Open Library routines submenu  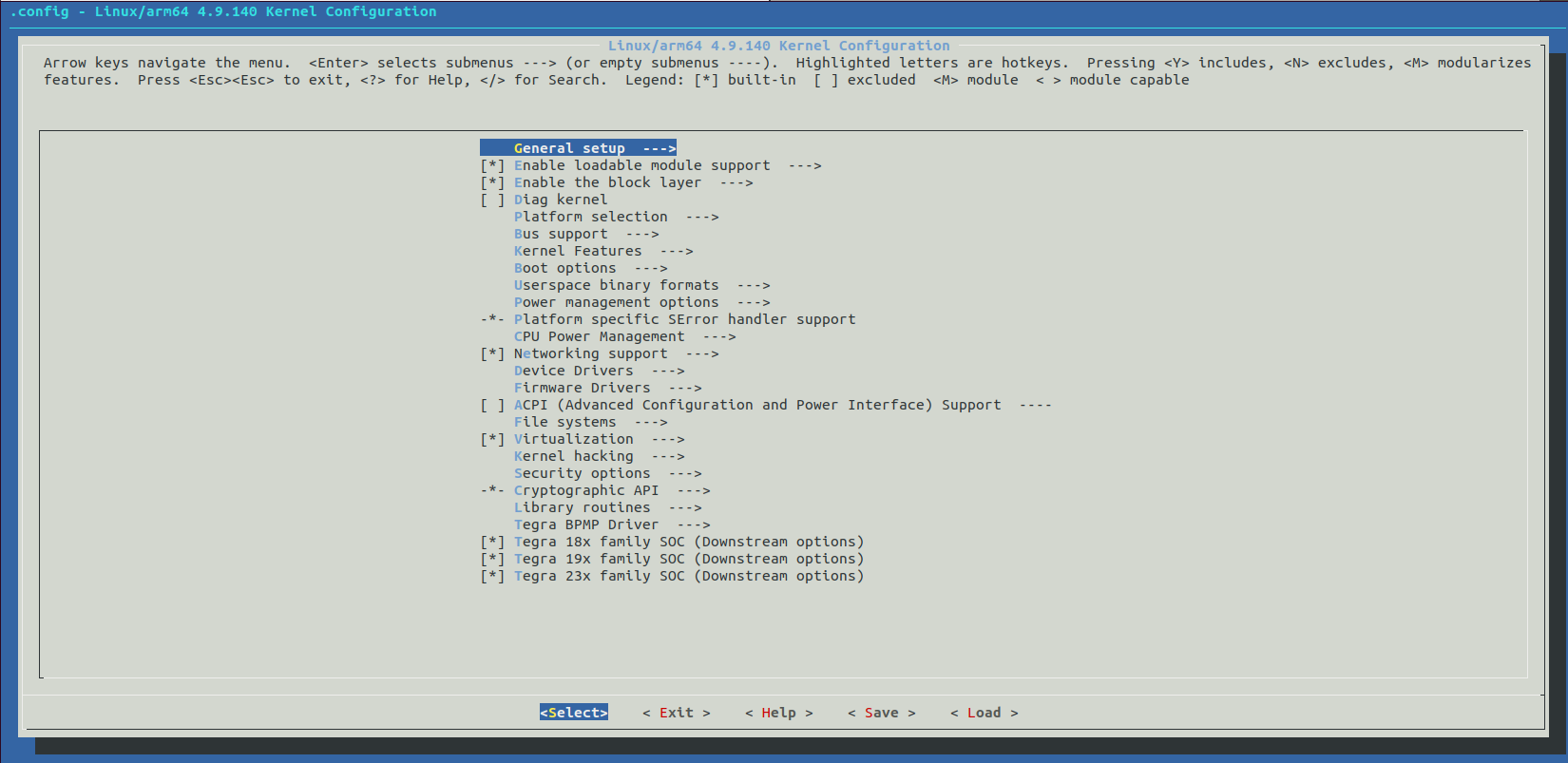607,507
